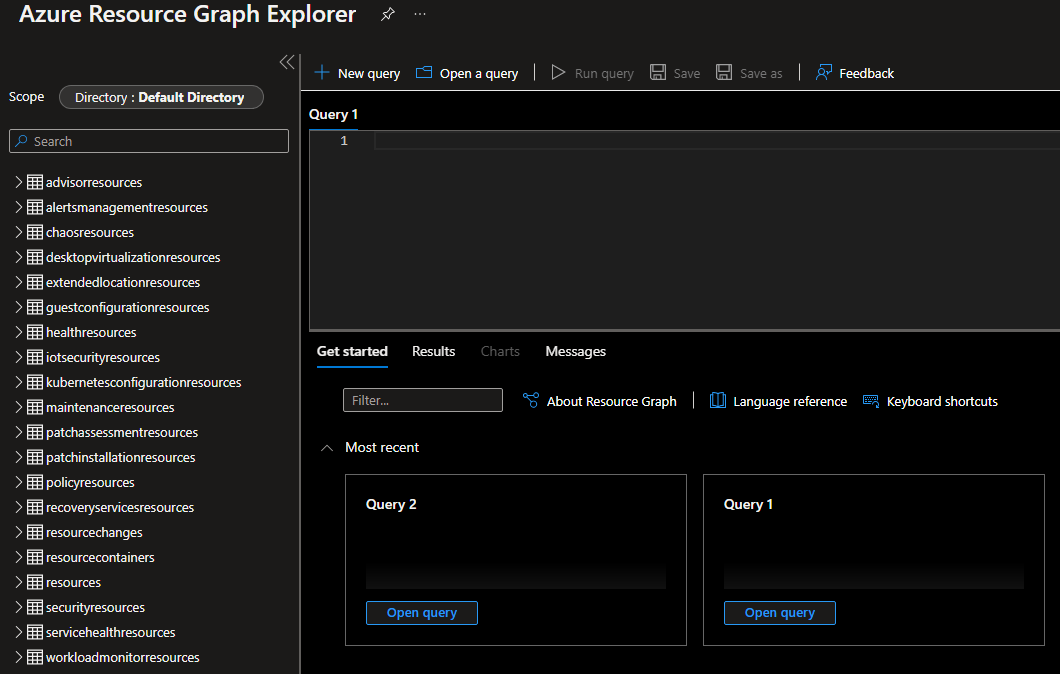The width and height of the screenshot is (1060, 674).
Task: Select the patchinstallationresources table name
Action: (x=120, y=457)
